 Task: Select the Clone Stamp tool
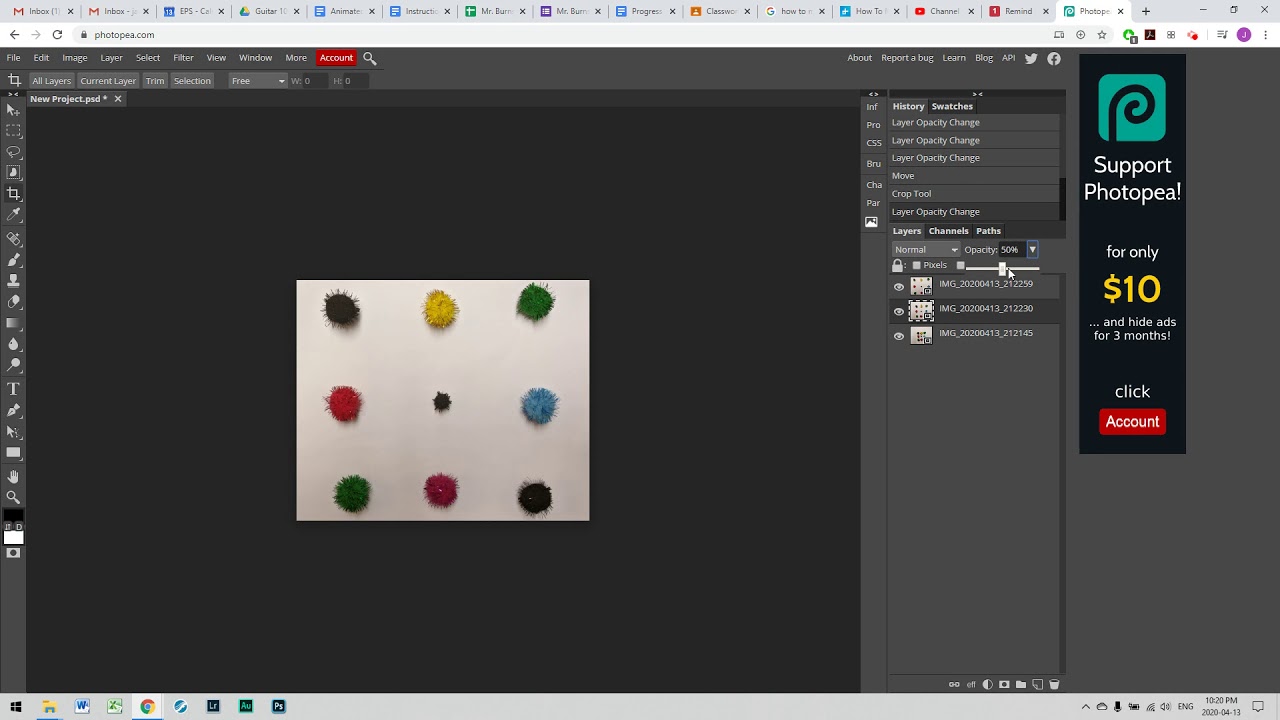(x=13, y=281)
